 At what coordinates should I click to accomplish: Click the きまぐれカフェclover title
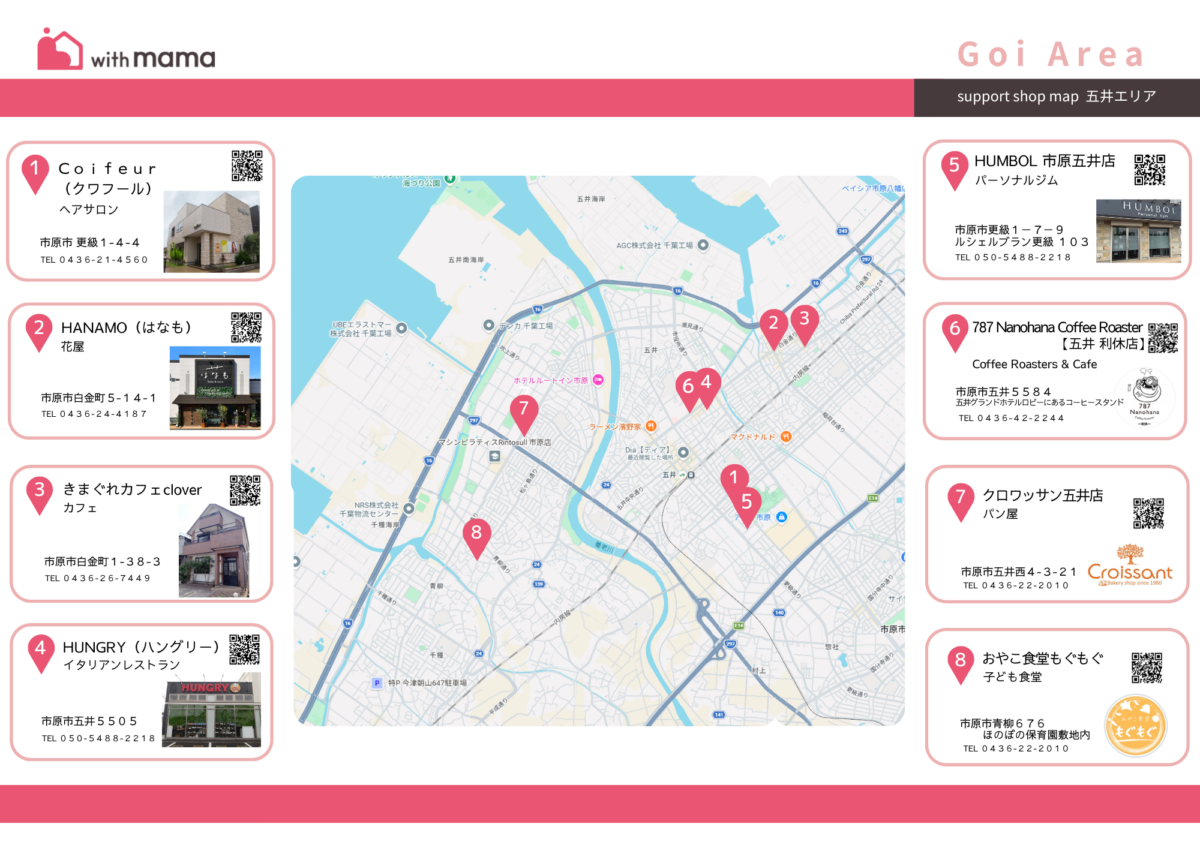click(133, 490)
